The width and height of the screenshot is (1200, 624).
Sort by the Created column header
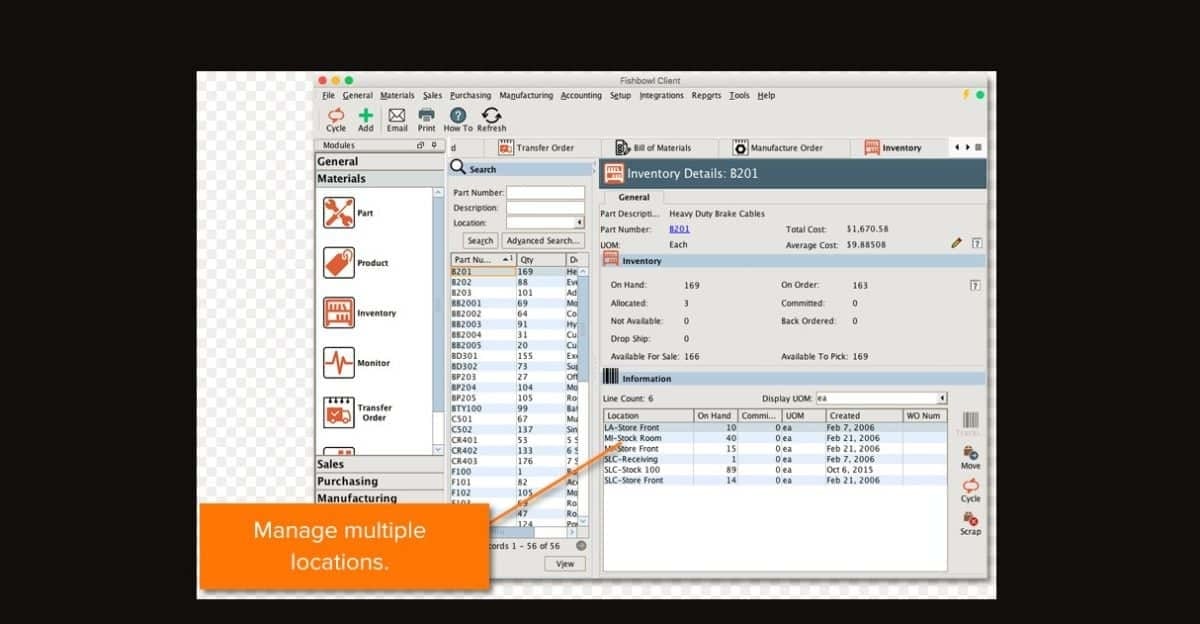[863, 415]
